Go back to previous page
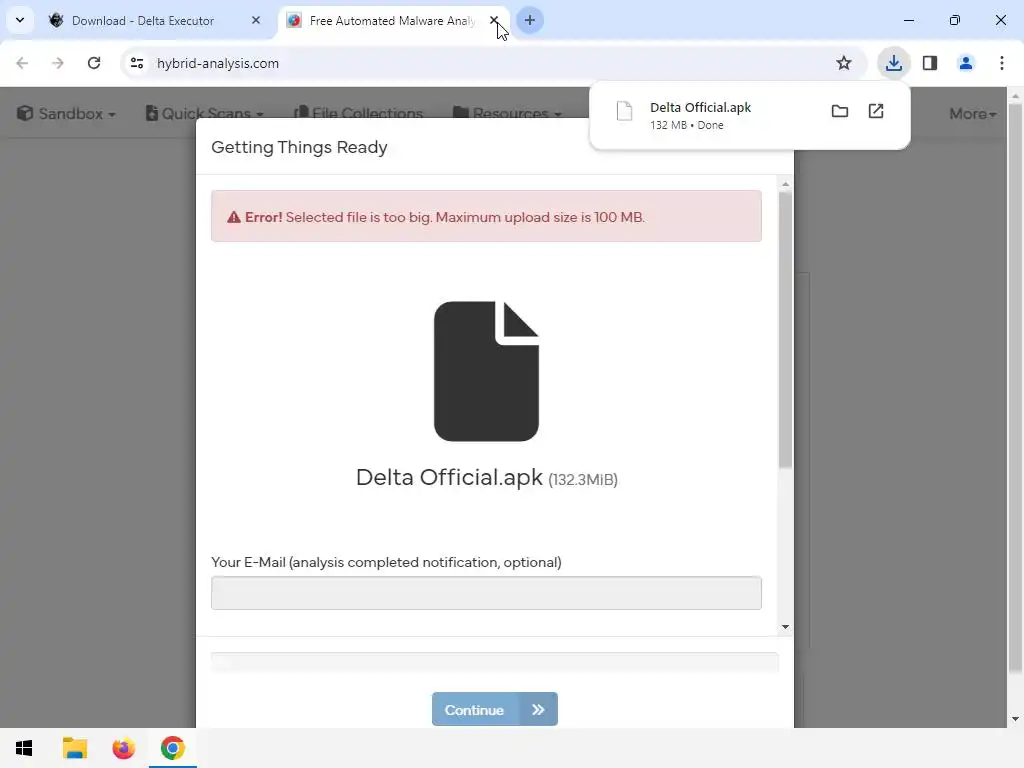 pos(22,63)
